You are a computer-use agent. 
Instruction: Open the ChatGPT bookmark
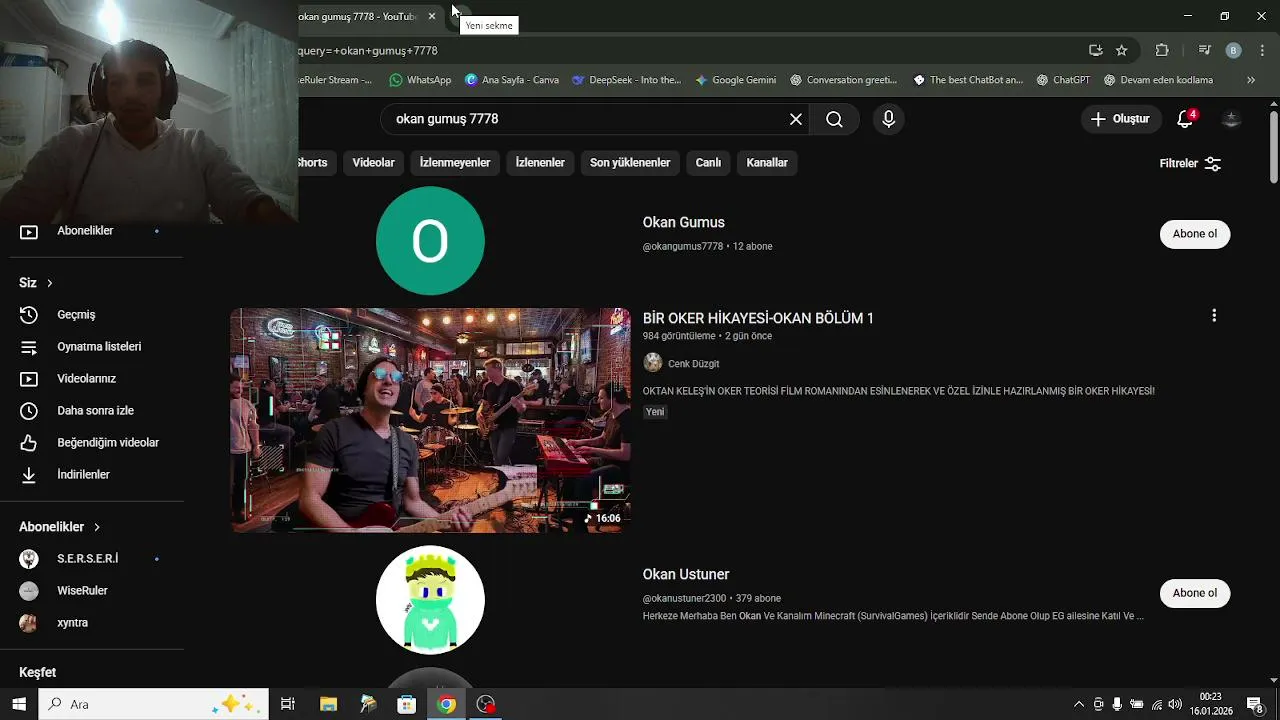1063,80
